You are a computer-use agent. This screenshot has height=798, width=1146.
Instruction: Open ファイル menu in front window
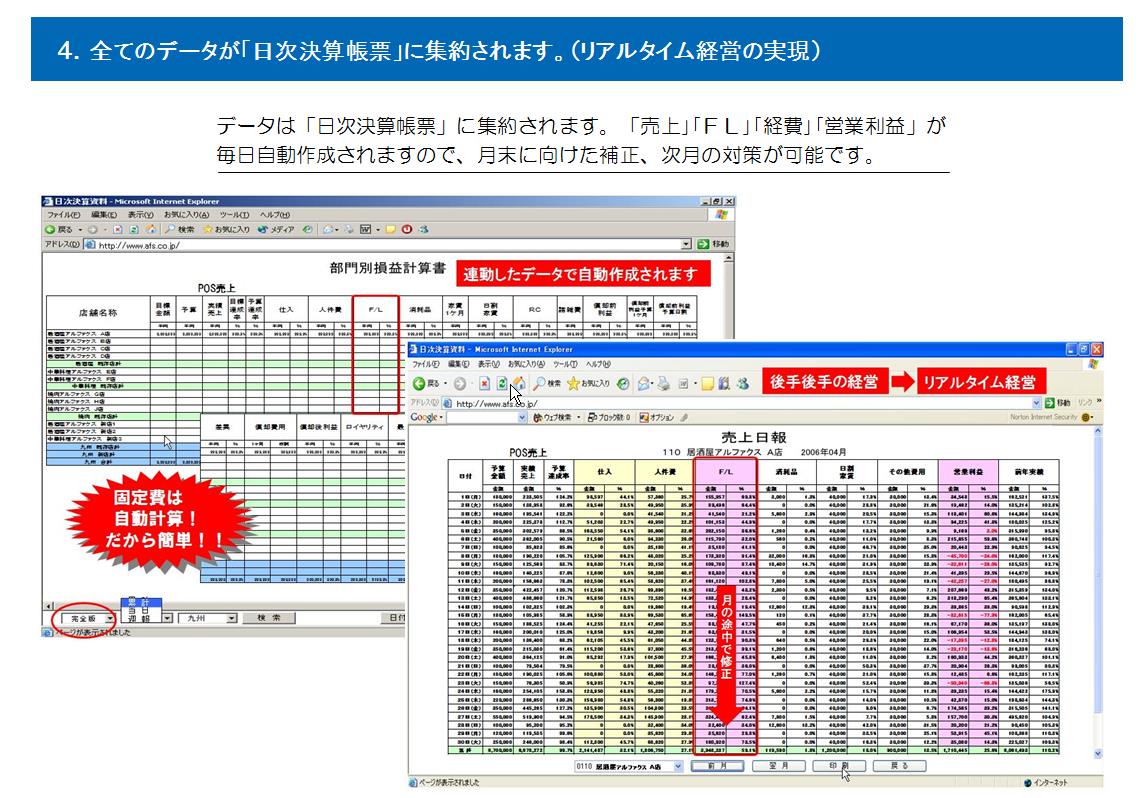point(428,364)
